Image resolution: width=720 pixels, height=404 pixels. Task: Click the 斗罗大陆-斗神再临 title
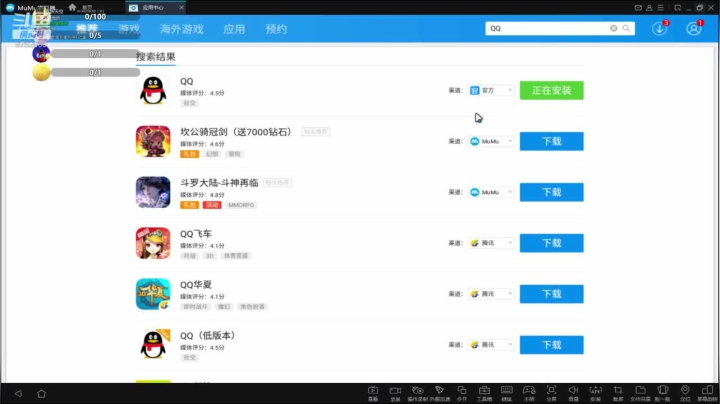[219, 183]
